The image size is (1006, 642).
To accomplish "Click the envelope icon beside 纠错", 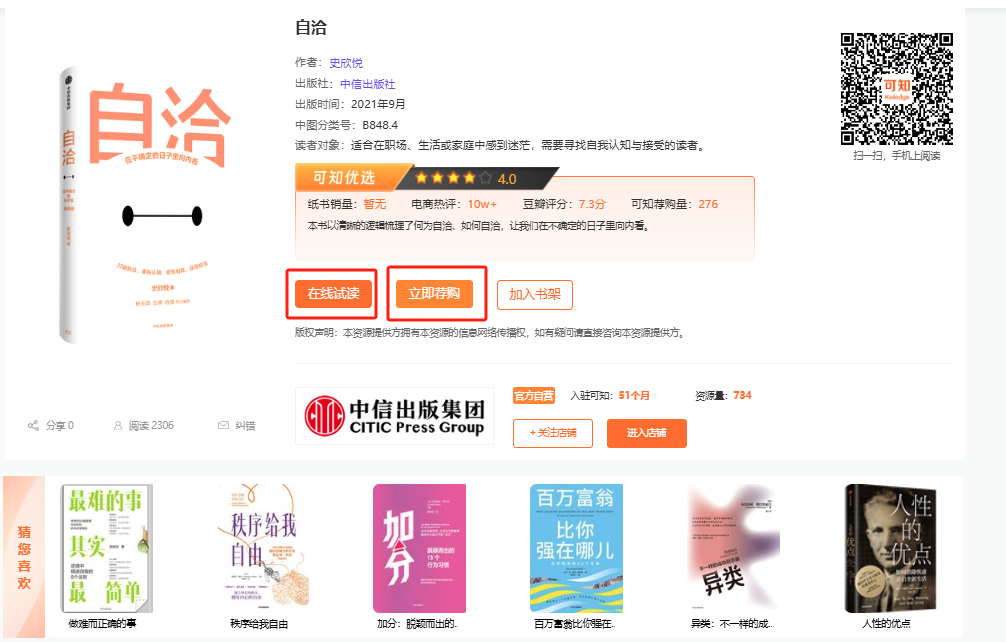I will 223,425.
